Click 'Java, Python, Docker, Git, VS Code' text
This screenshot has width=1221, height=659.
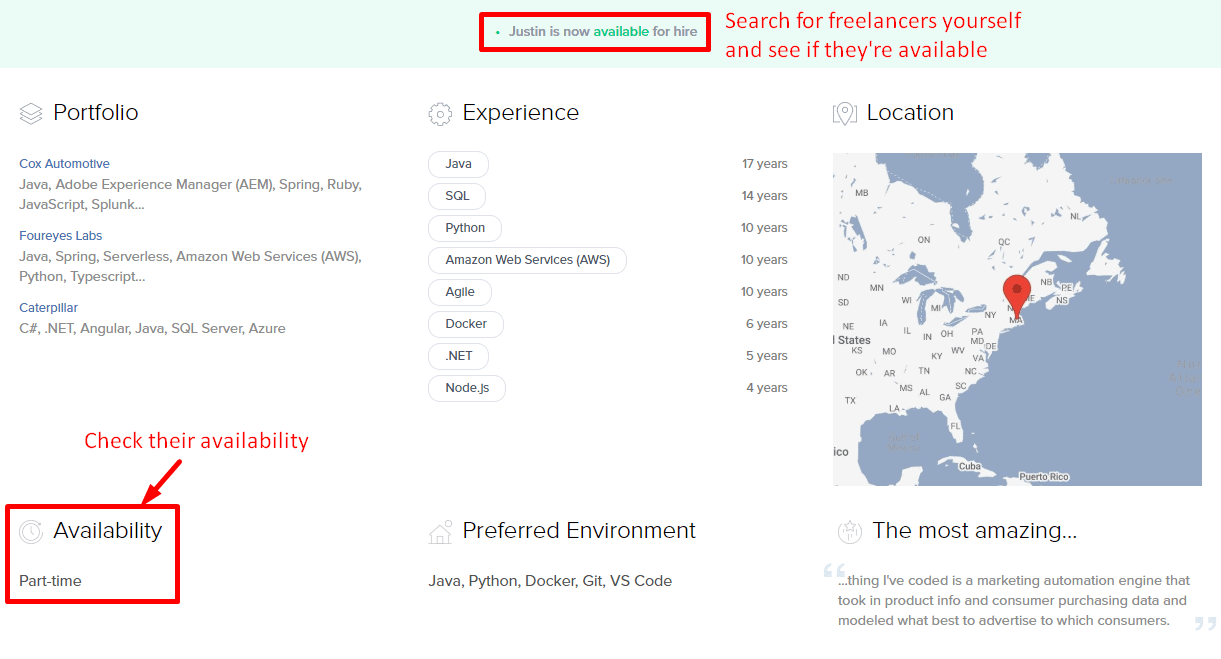[550, 581]
